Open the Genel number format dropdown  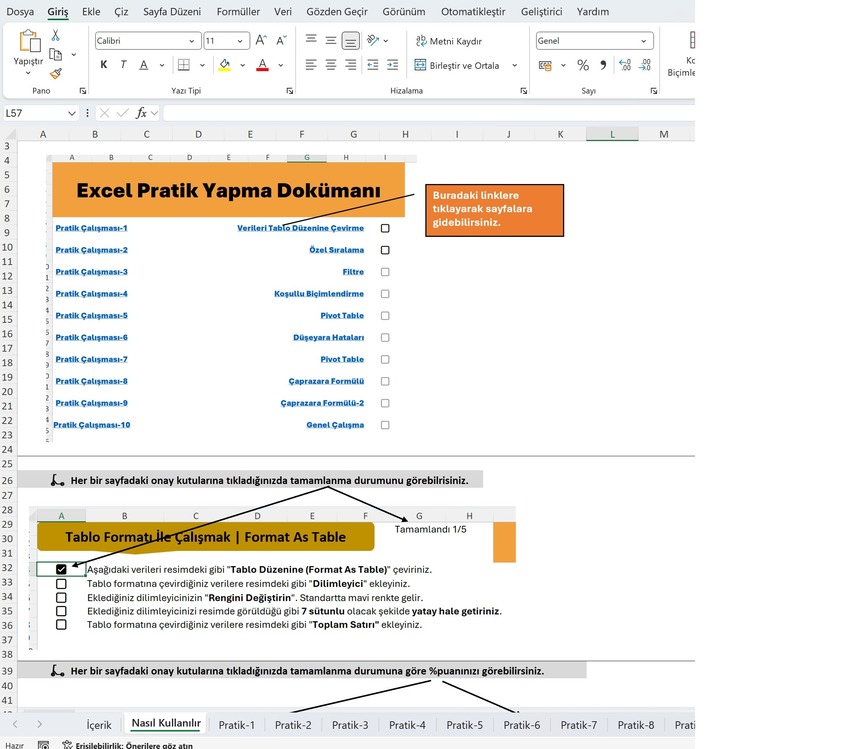644,41
